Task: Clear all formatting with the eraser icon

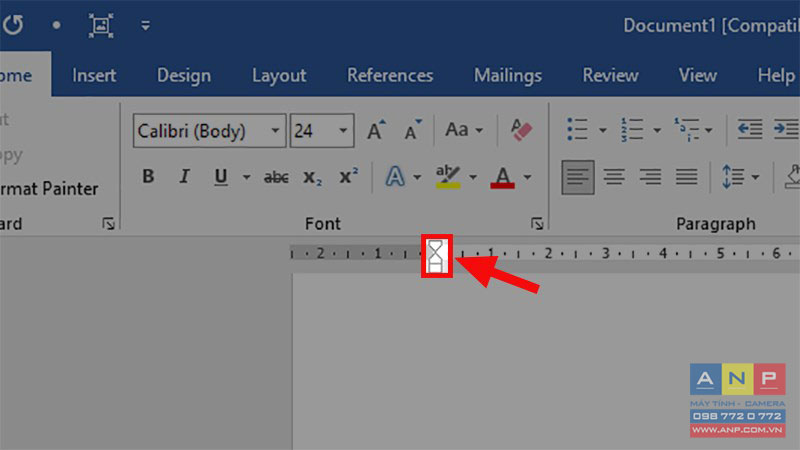Action: click(x=521, y=130)
